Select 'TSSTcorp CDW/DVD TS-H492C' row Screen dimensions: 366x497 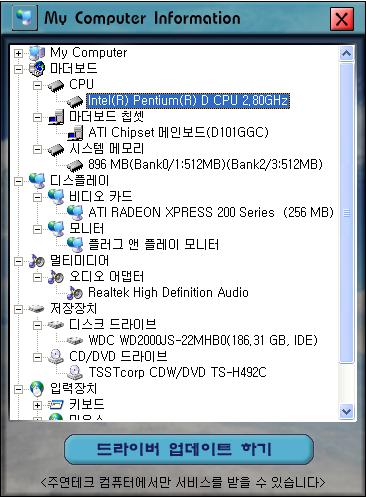(x=177, y=373)
